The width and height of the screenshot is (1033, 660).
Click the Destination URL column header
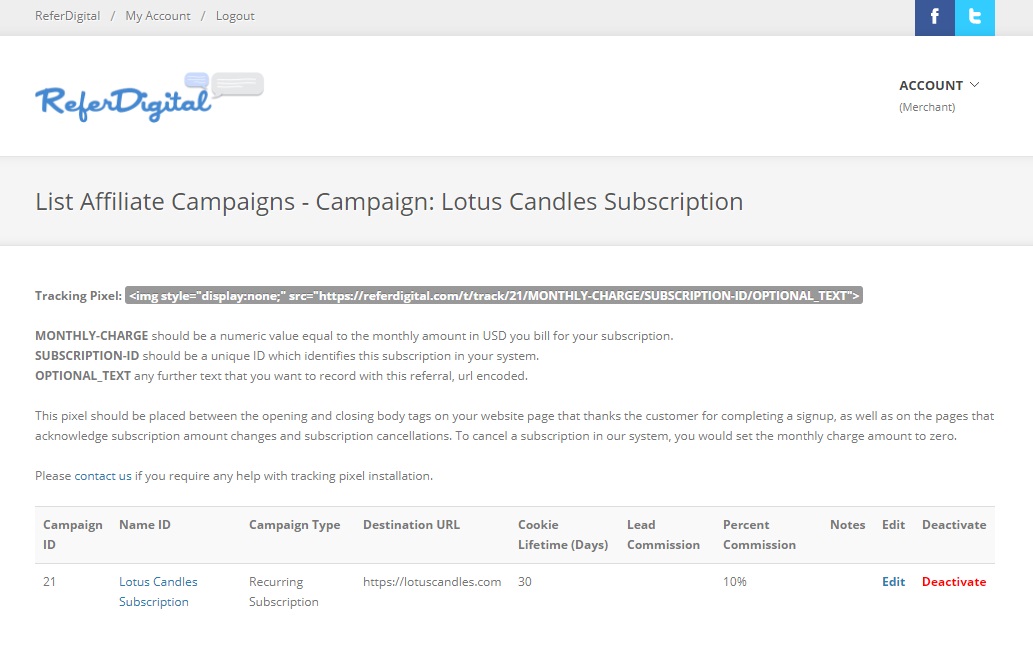pyautogui.click(x=411, y=525)
